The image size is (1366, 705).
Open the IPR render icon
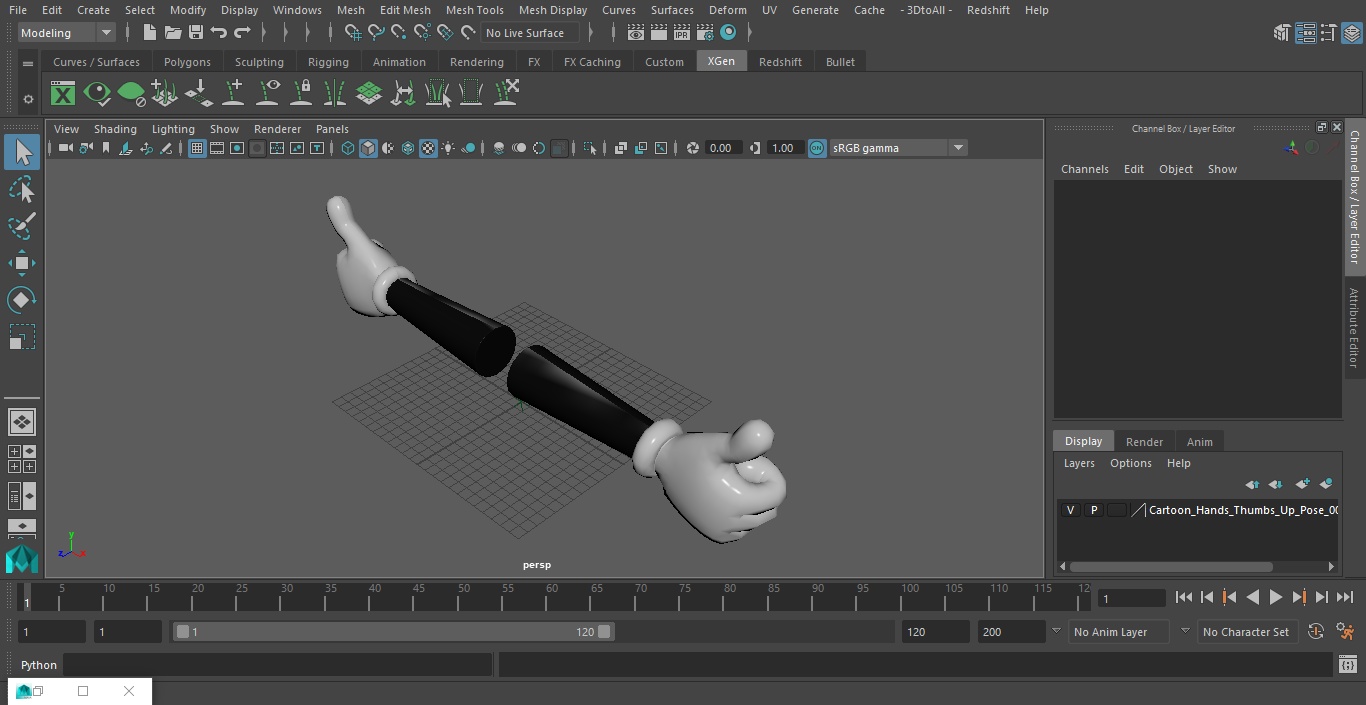(x=682, y=33)
